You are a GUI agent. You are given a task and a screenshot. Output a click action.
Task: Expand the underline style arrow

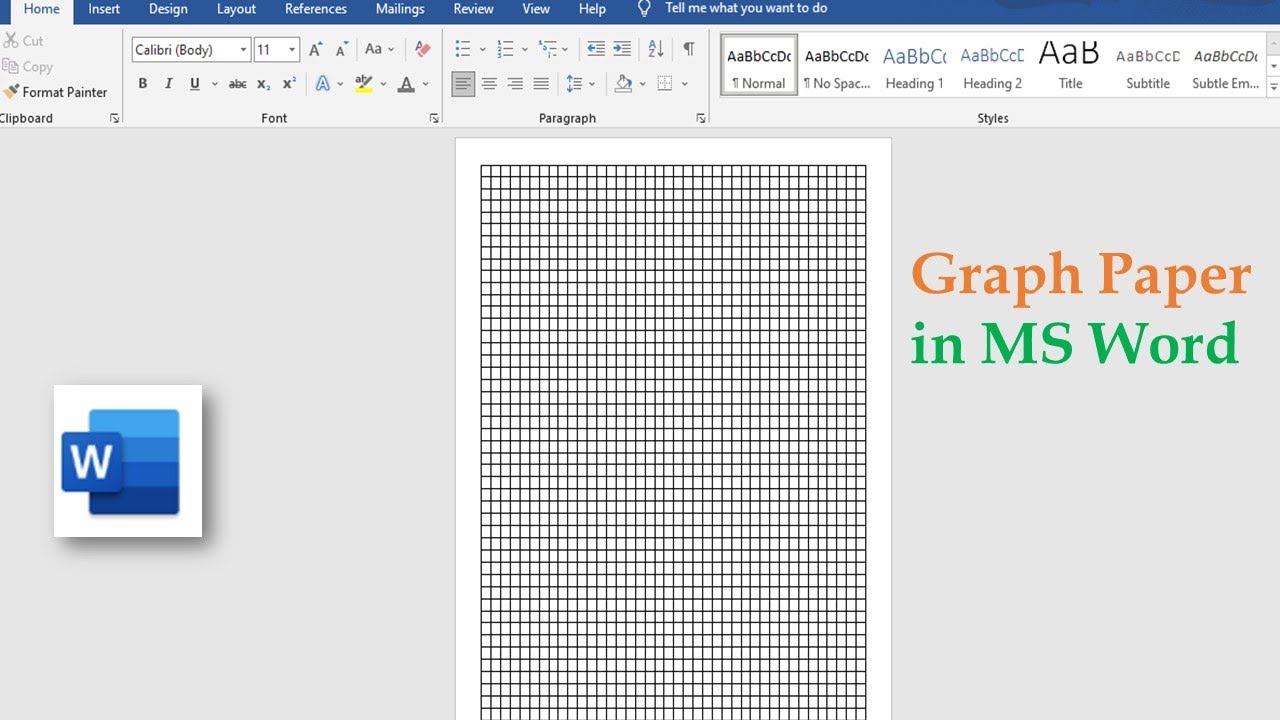[215, 84]
